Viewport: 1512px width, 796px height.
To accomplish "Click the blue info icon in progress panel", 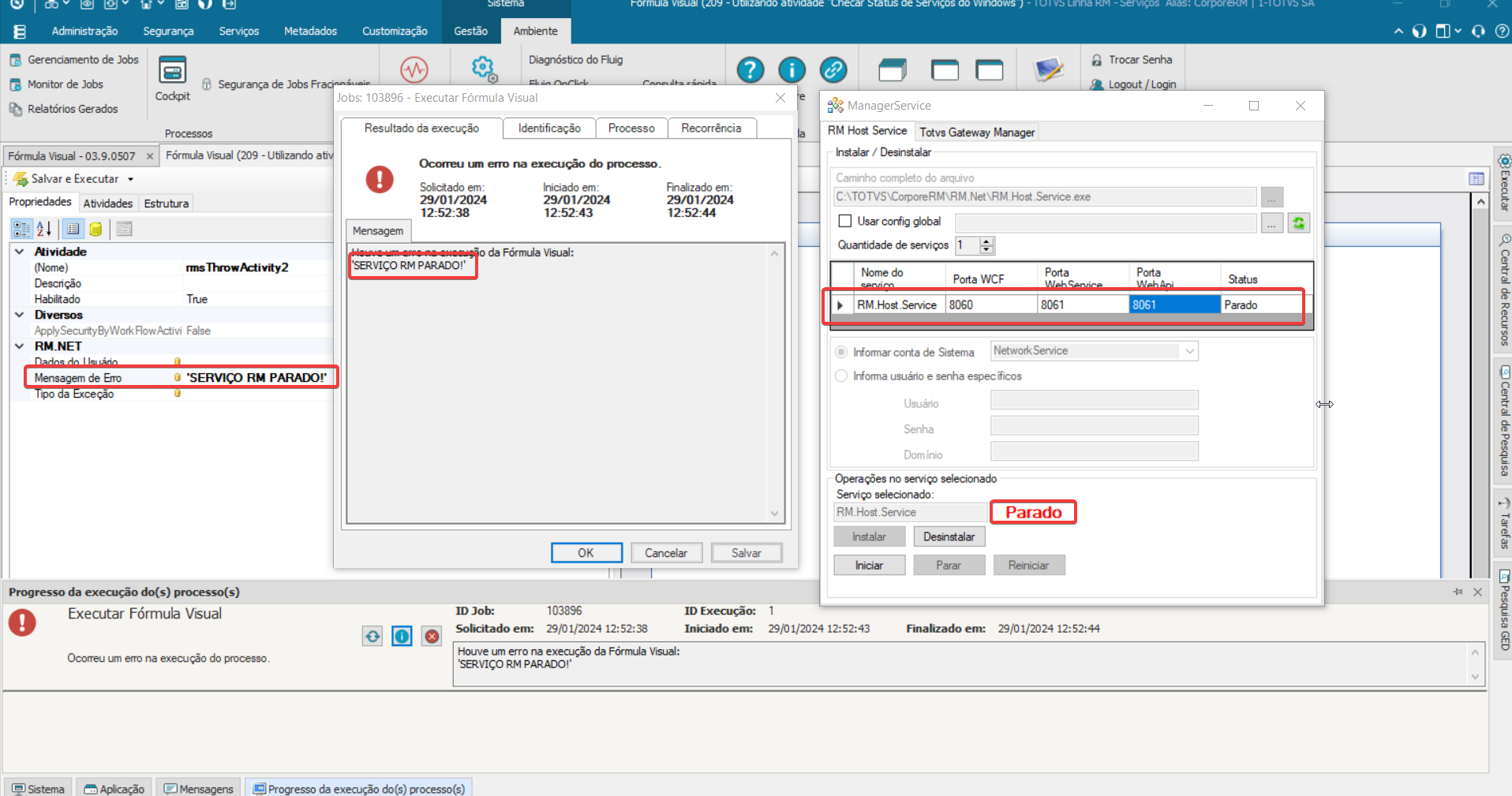I will coord(402,636).
